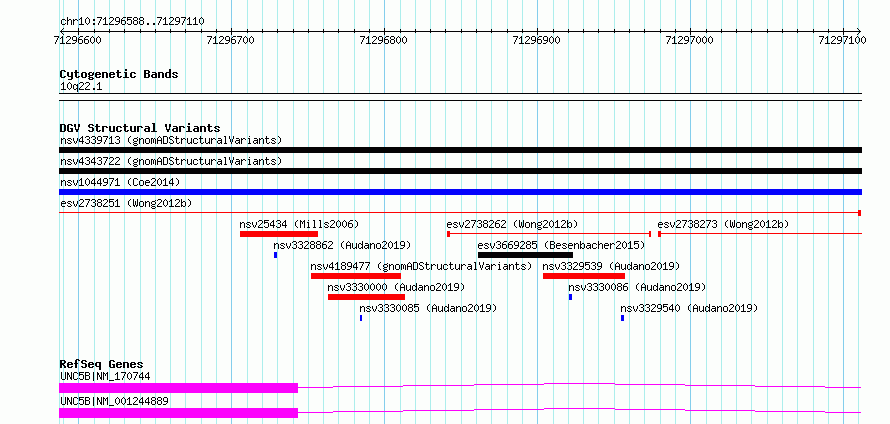The width and height of the screenshot is (890, 424).
Task: Click ruler position 71297000
Action: coord(689,40)
